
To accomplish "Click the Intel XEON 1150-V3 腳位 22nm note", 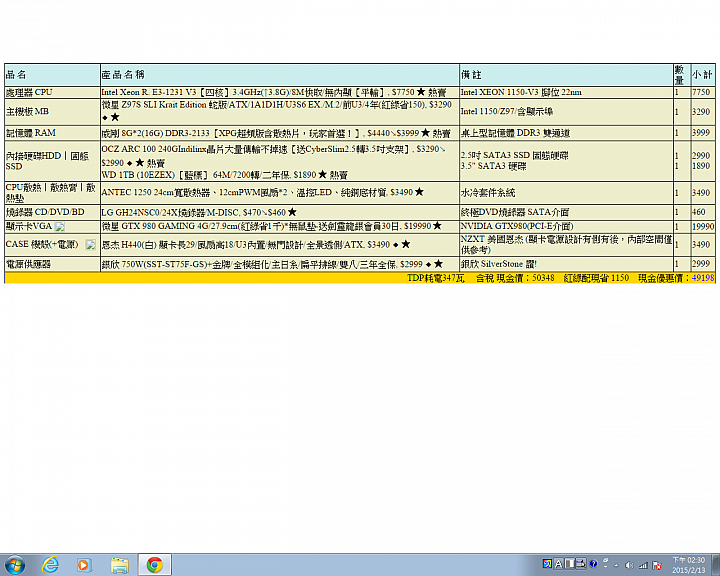I will (x=521, y=92).
